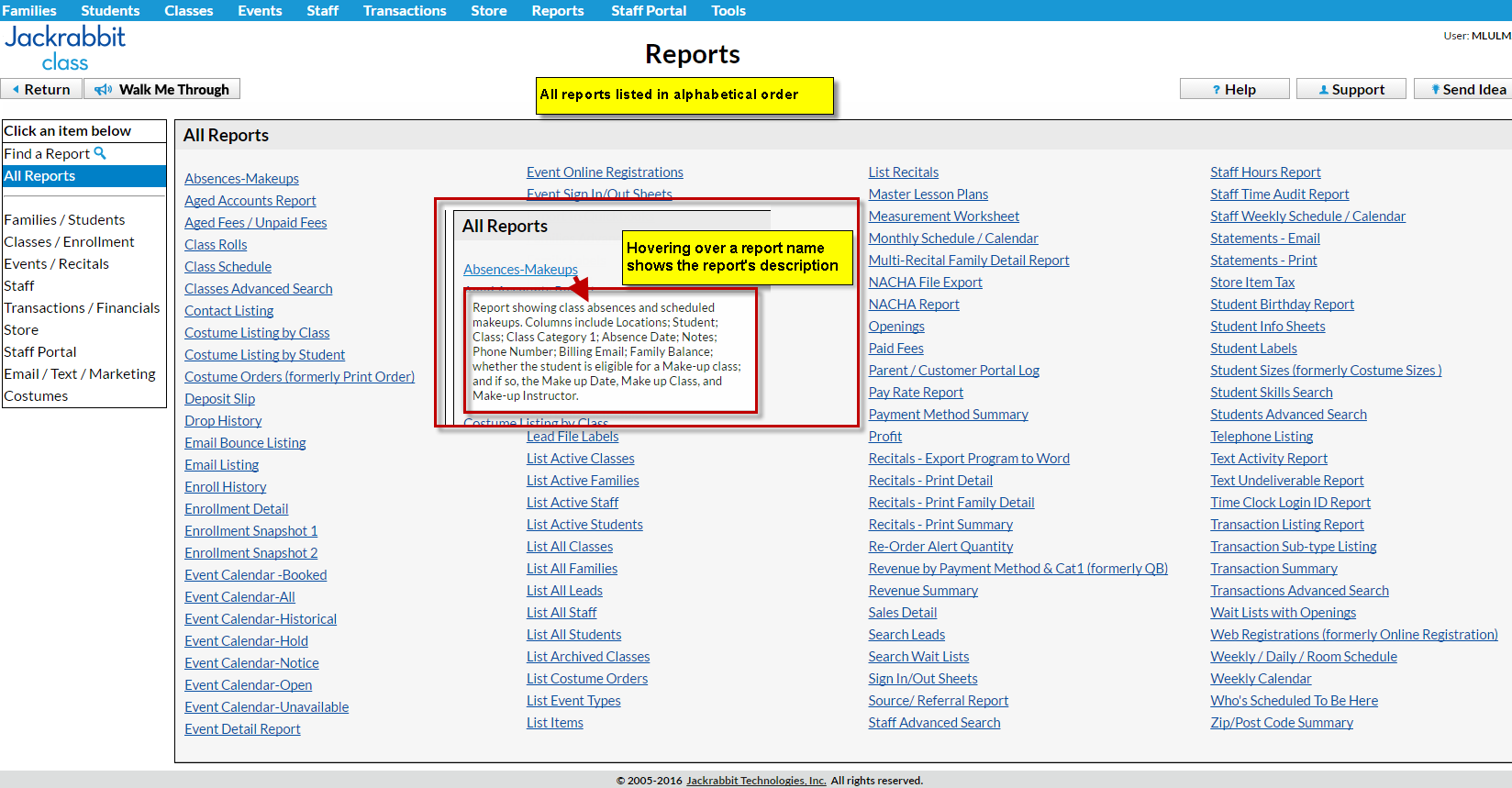Select Events / Recitals category in sidebar

[56, 264]
